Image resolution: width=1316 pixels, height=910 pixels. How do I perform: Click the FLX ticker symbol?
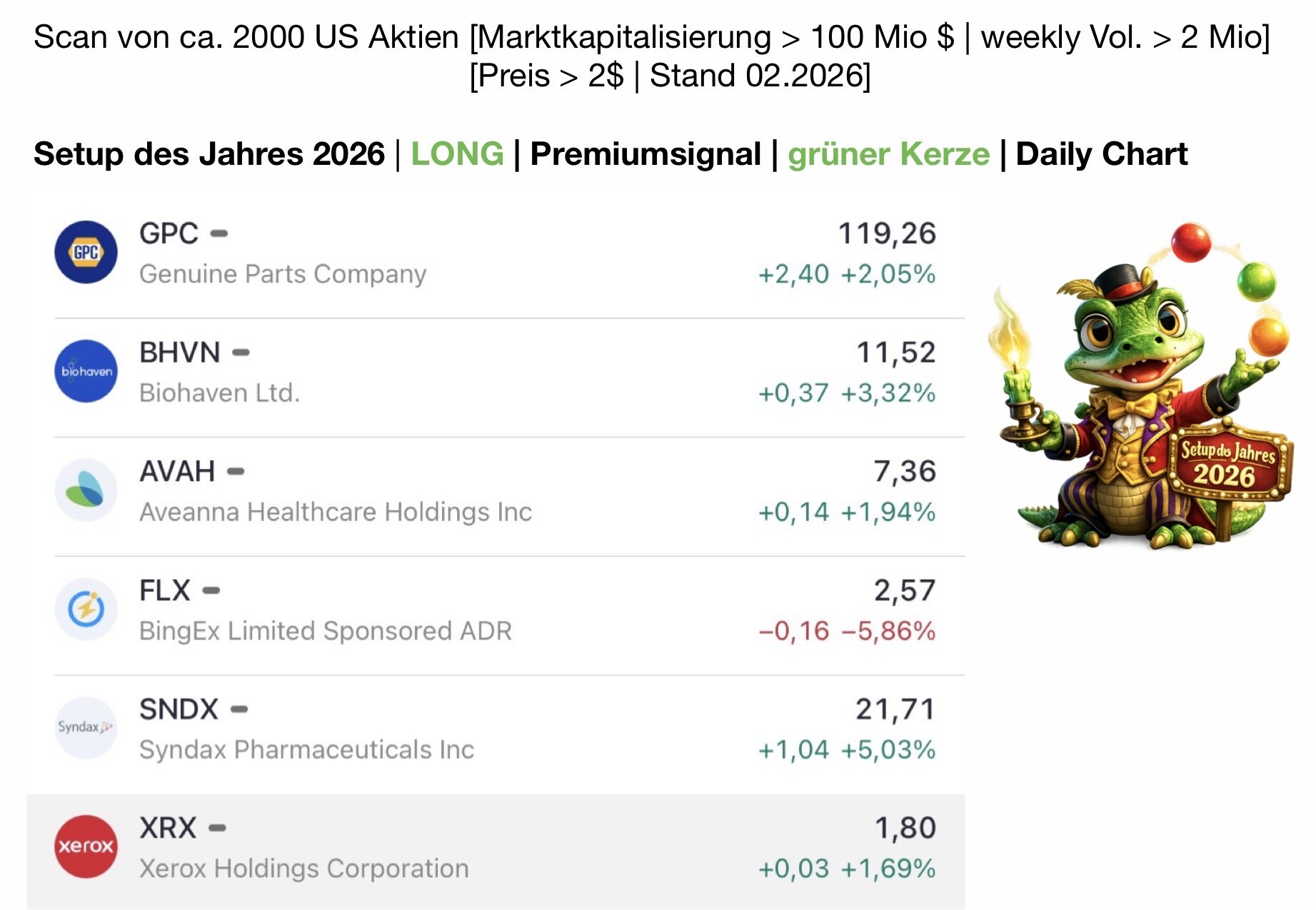click(165, 590)
